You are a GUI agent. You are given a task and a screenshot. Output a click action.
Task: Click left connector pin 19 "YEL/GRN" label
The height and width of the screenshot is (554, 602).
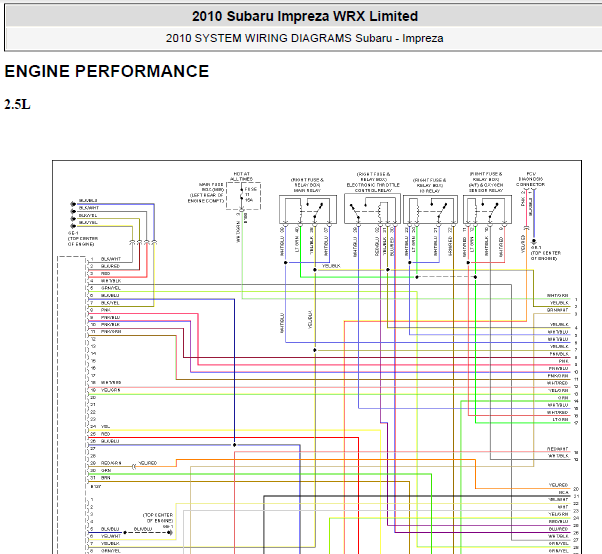click(111, 390)
